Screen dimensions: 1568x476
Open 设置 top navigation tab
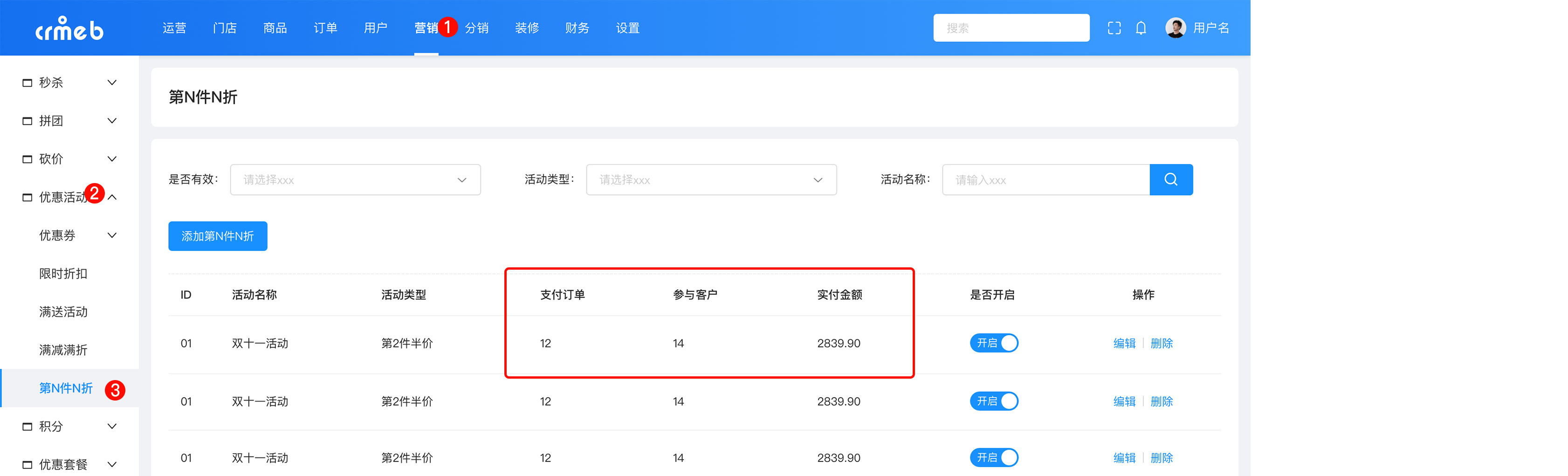(627, 28)
